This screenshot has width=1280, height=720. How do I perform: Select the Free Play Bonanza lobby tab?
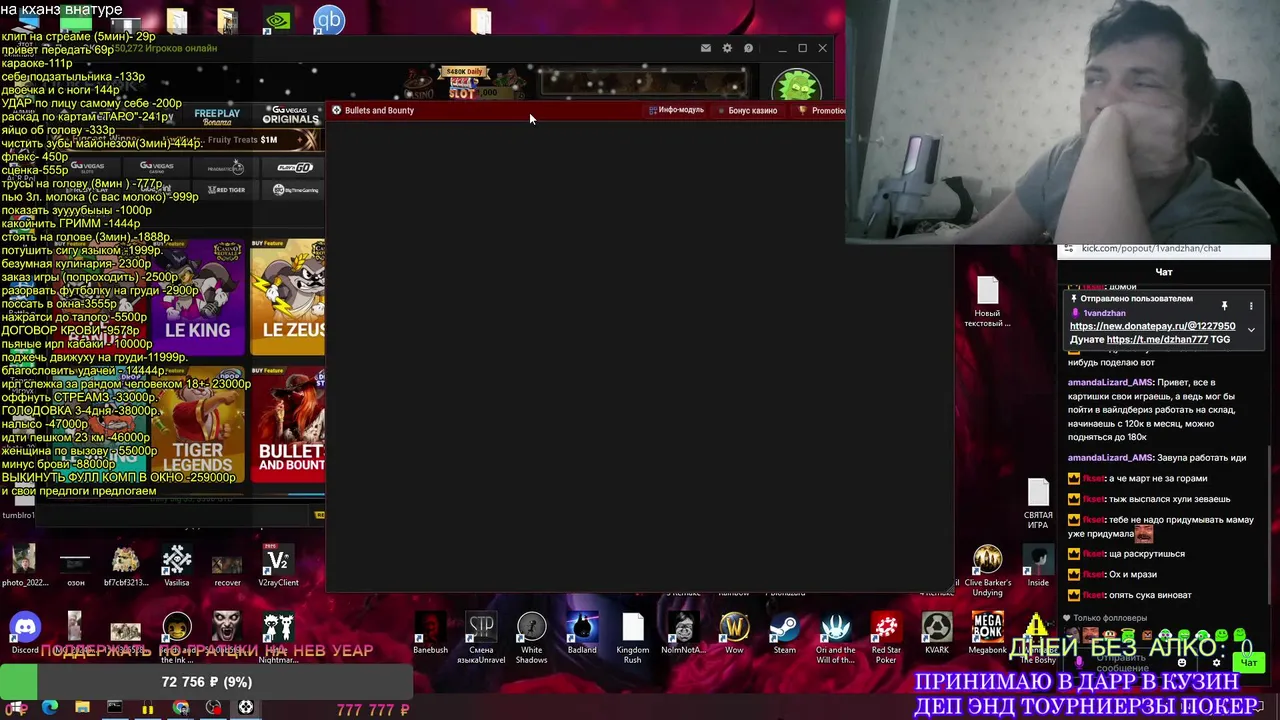click(x=217, y=115)
